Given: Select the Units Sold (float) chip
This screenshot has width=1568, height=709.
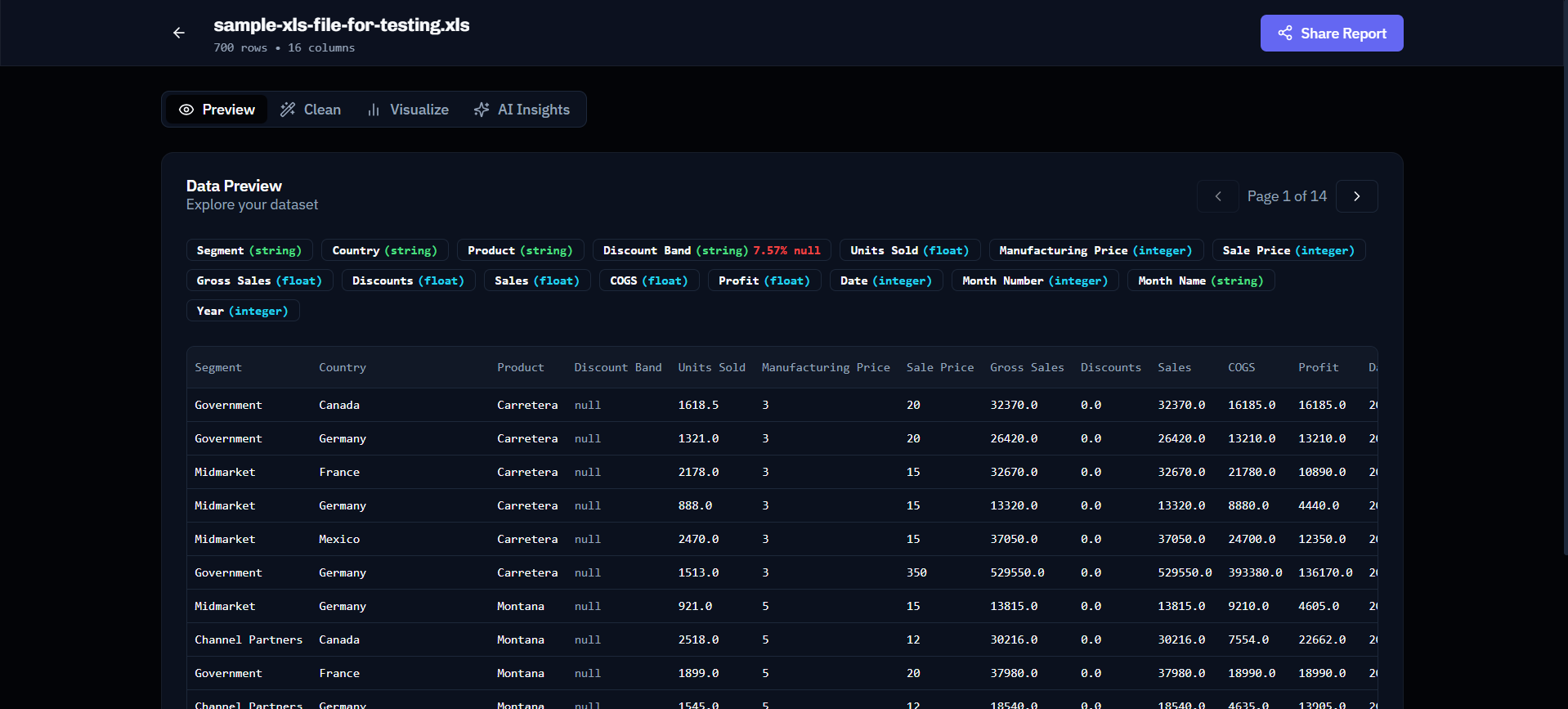Looking at the screenshot, I should pos(910,250).
